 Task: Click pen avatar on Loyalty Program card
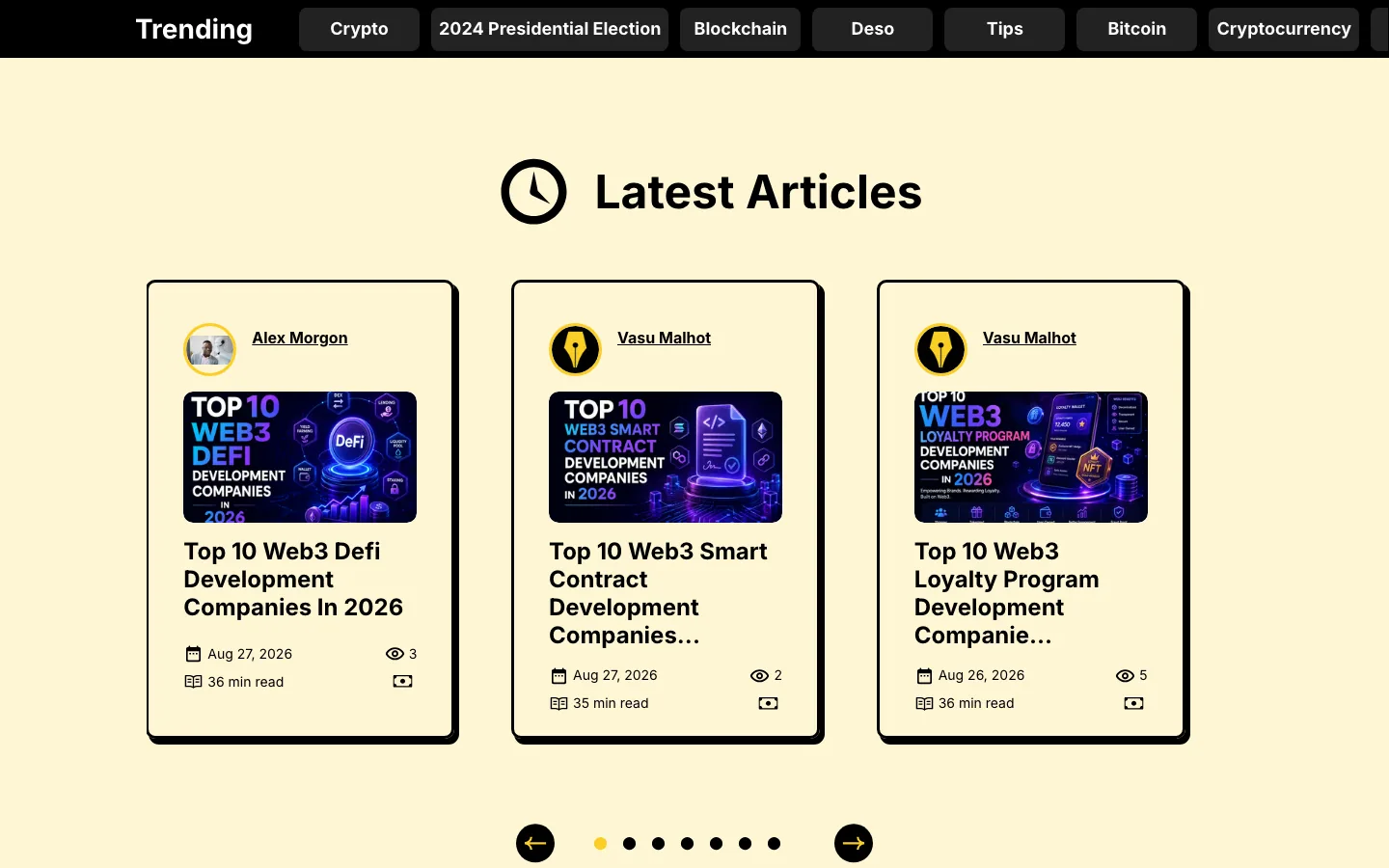tap(940, 349)
